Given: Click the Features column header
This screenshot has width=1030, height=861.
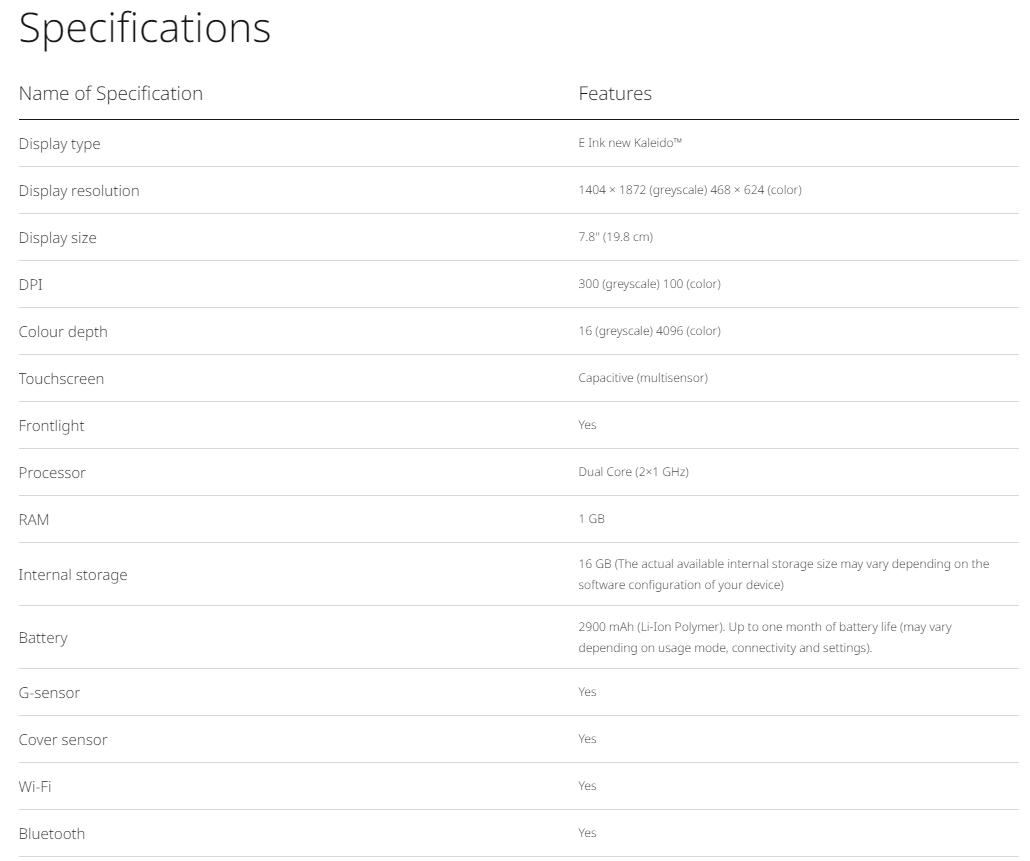Looking at the screenshot, I should pos(615,93).
